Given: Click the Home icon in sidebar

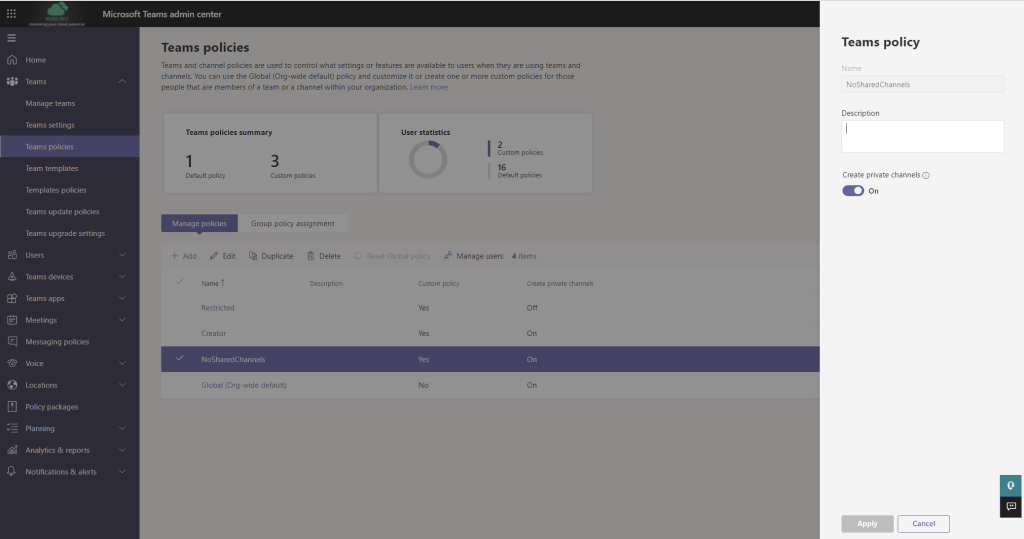Looking at the screenshot, I should (x=12, y=60).
